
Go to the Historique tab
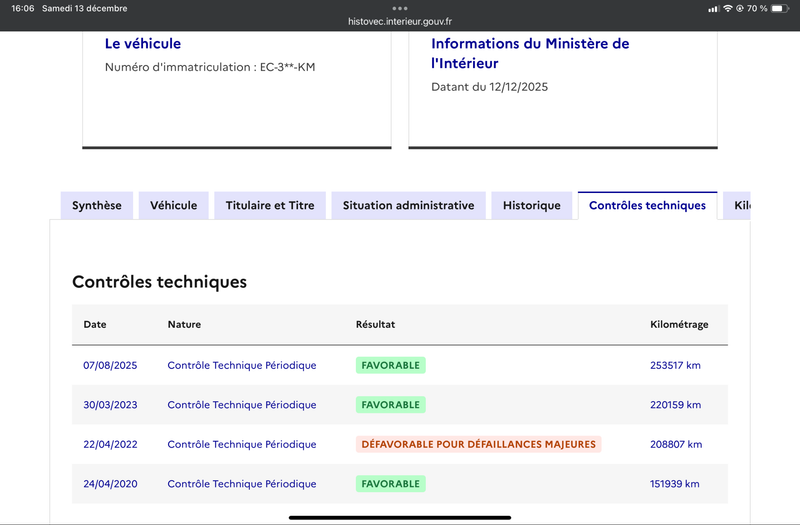(x=532, y=206)
